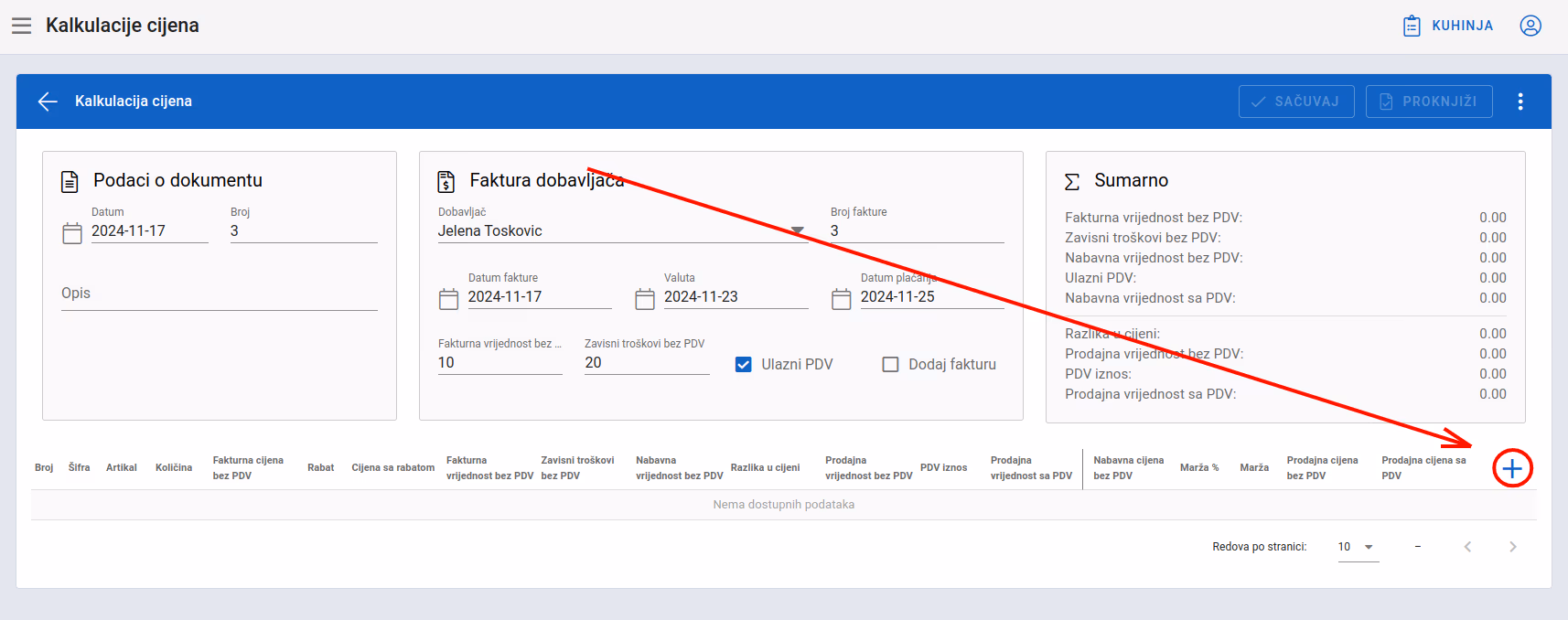Click the Kalkulacije cijena page title
This screenshot has height=620, width=1568.
click(123, 26)
